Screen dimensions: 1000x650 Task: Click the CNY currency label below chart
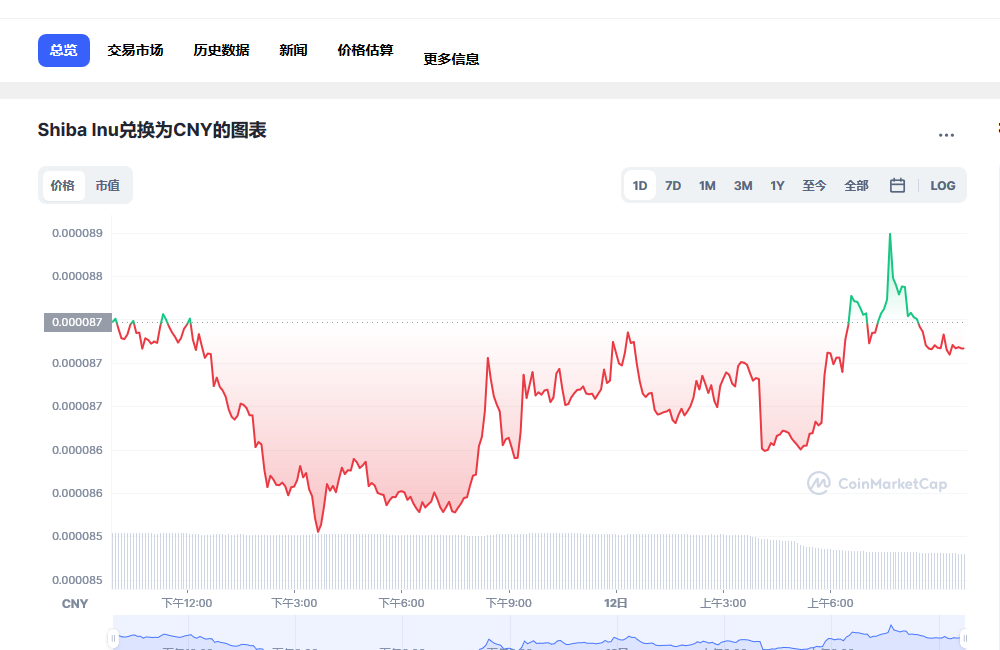75,603
